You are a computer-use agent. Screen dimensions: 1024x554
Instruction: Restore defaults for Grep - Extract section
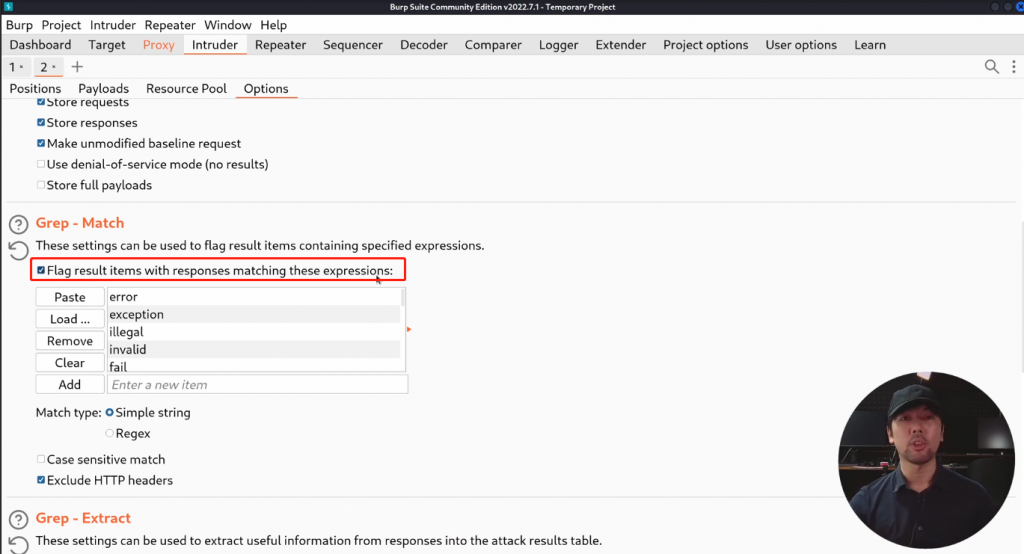tap(18, 545)
